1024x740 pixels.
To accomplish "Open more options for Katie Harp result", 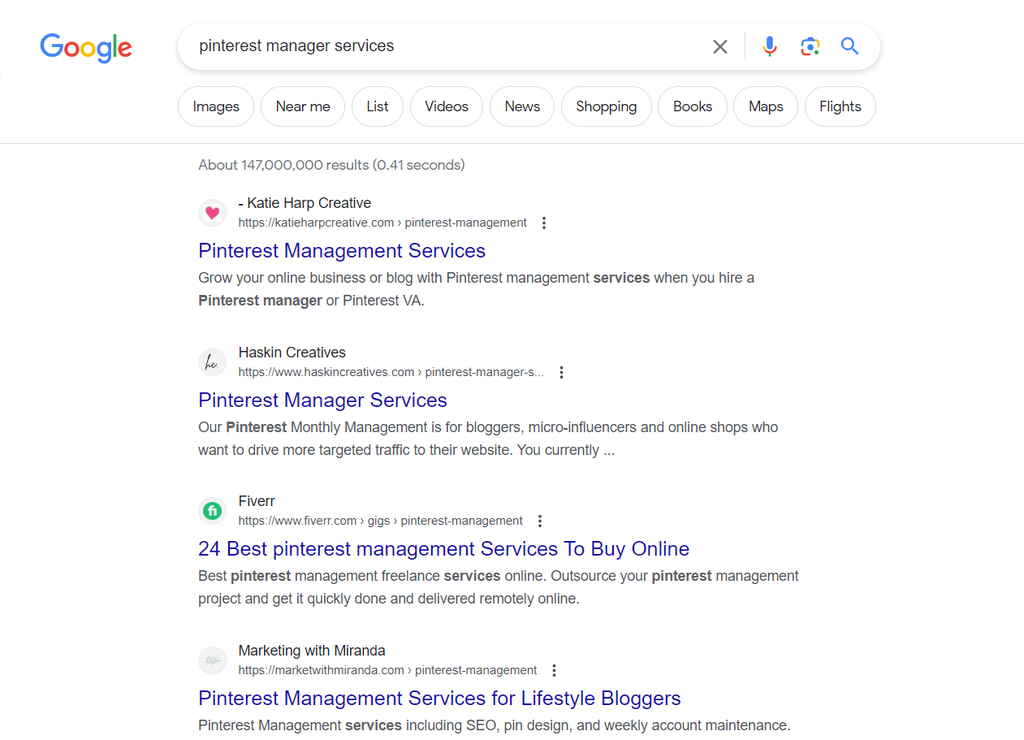I will pos(544,223).
